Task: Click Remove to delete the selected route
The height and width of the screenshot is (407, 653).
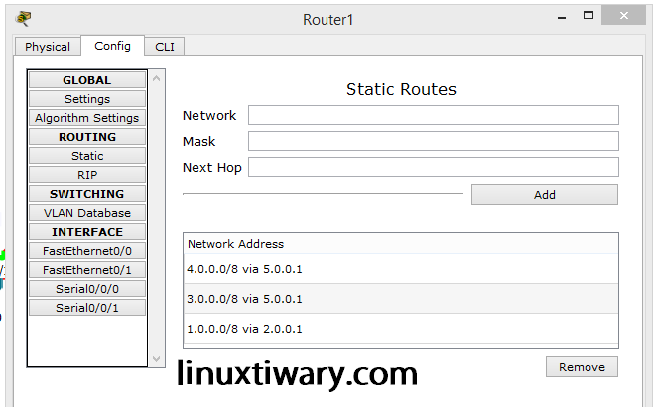Action: tap(581, 367)
